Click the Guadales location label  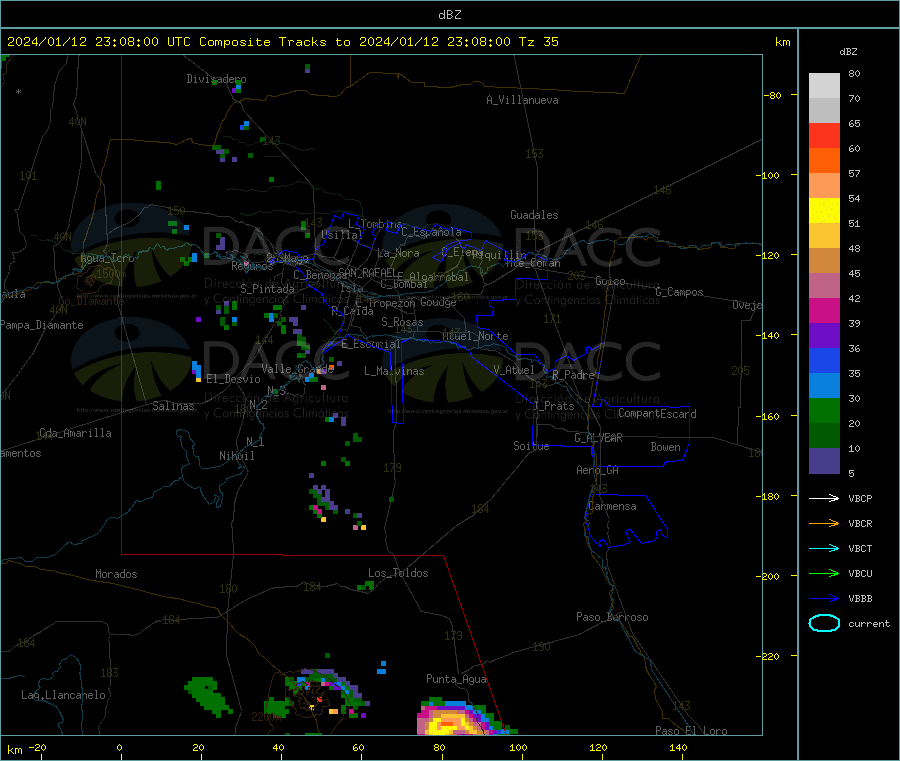[534, 215]
